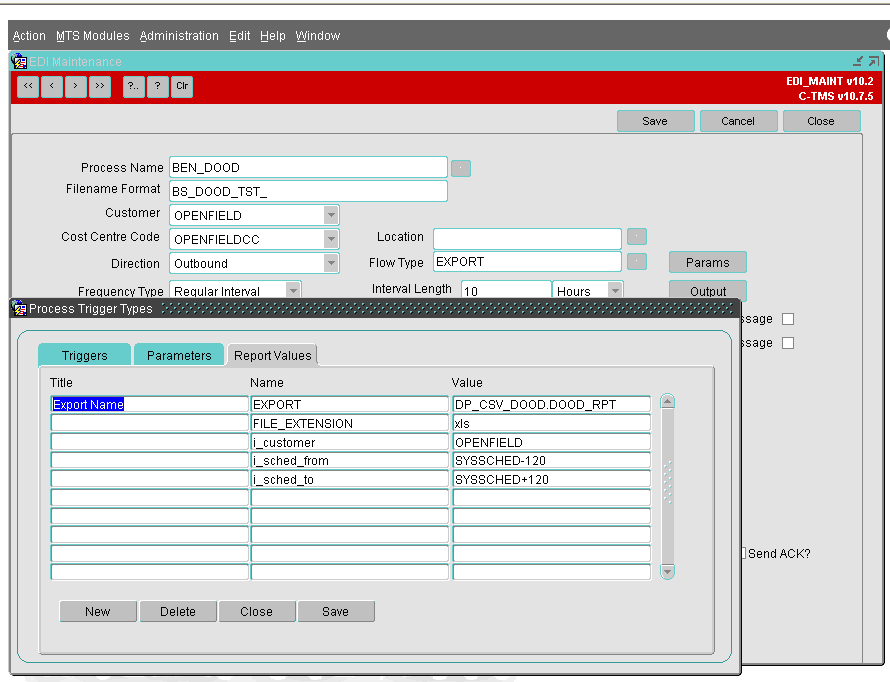The image size is (890, 682).
Task: Open lookup button beside Flow Type field
Action: (637, 262)
